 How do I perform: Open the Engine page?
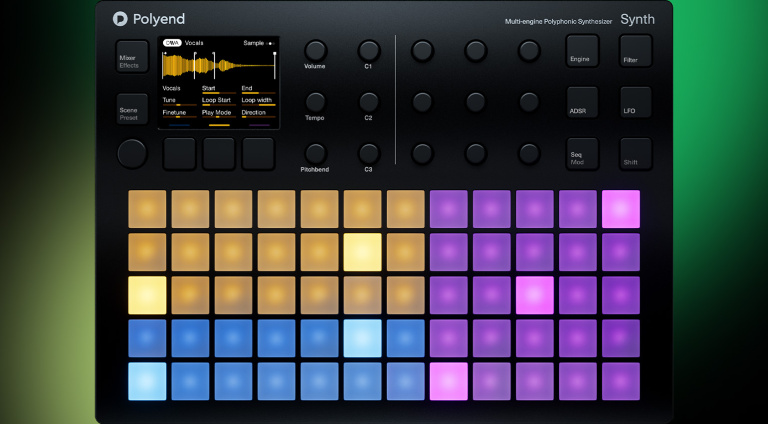coord(583,51)
